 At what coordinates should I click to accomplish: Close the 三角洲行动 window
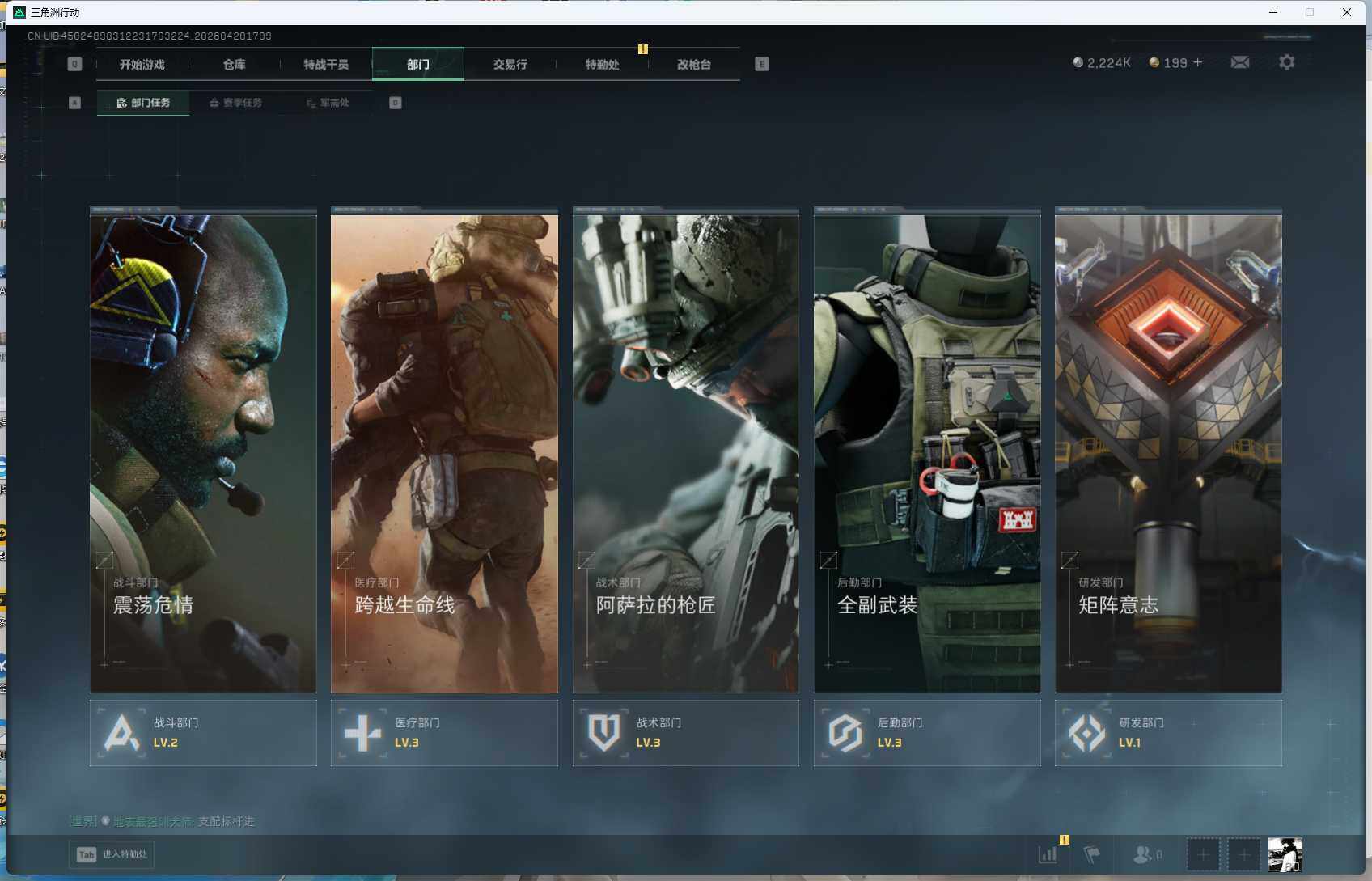[1347, 12]
